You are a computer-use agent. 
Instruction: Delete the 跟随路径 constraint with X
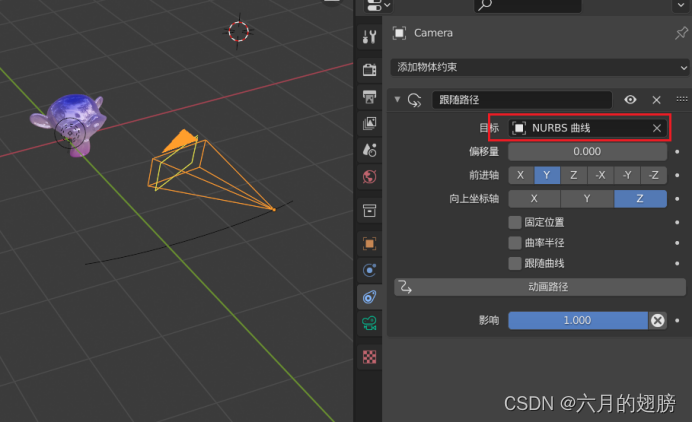coord(656,100)
